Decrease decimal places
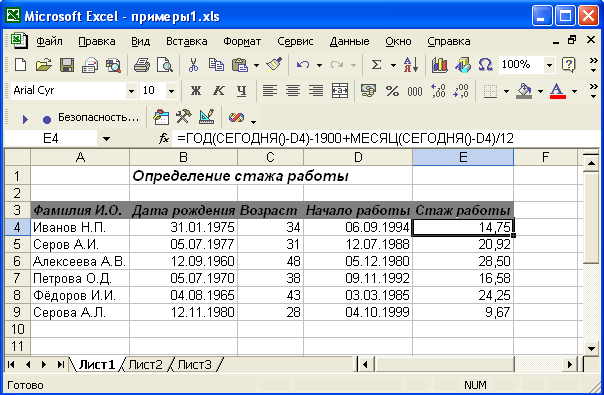 click(461, 91)
